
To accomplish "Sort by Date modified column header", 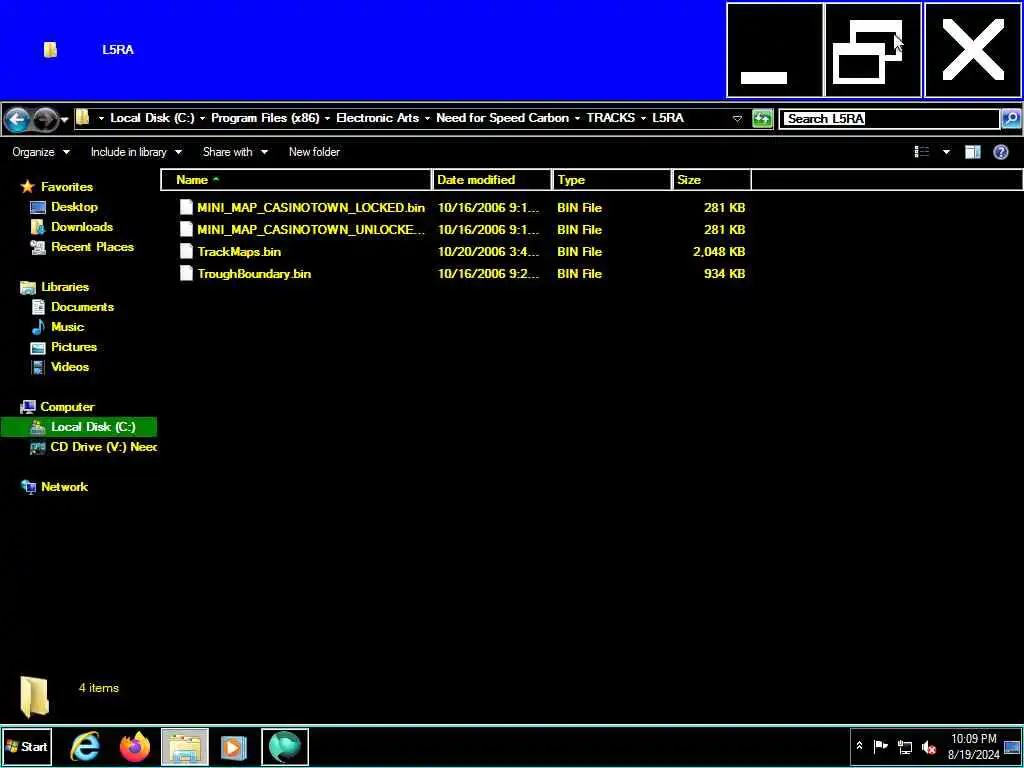I will [492, 180].
